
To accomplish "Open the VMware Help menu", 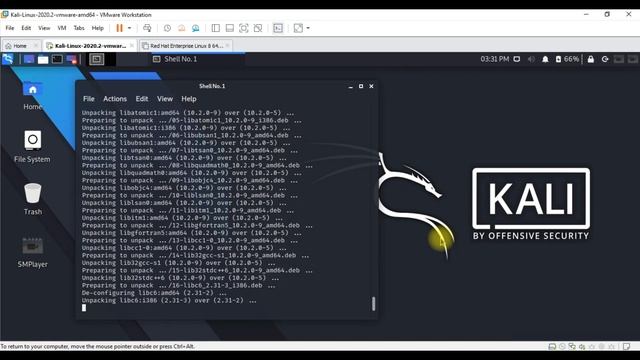I will [x=98, y=28].
